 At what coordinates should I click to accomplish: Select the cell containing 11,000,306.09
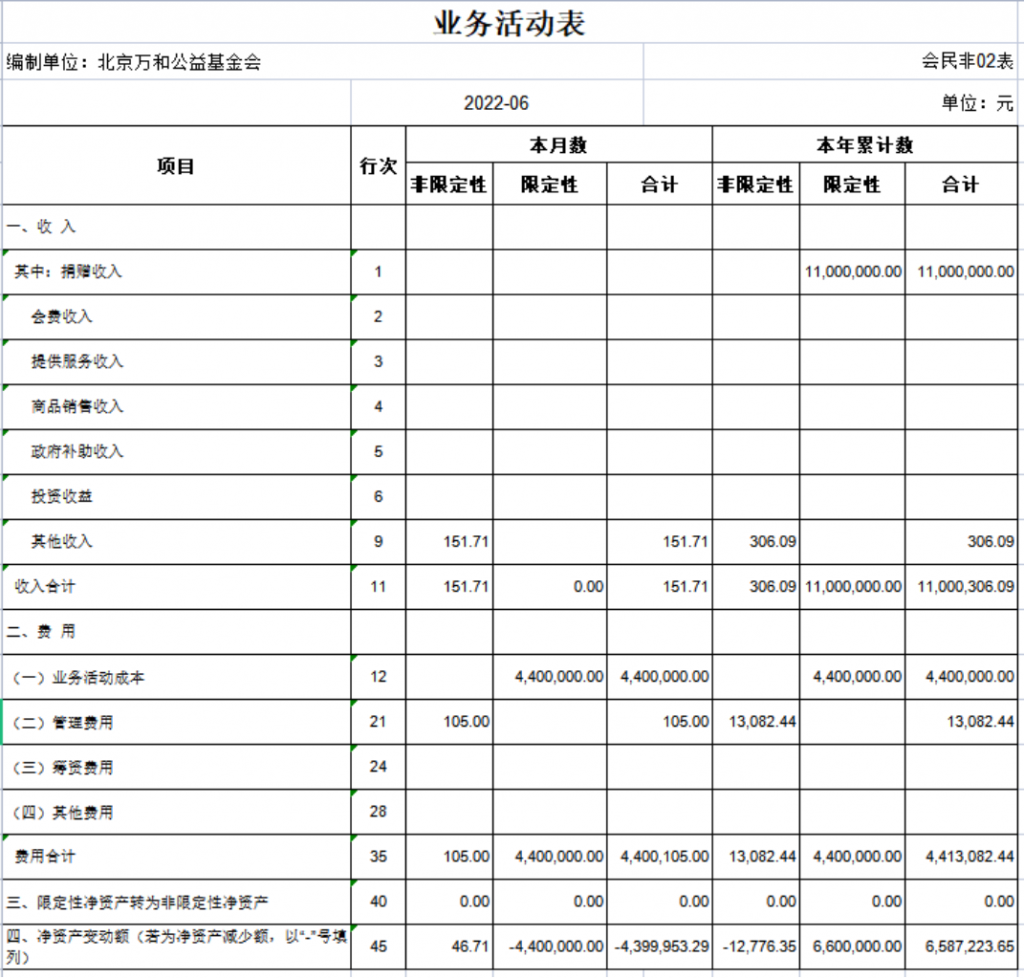click(x=961, y=587)
